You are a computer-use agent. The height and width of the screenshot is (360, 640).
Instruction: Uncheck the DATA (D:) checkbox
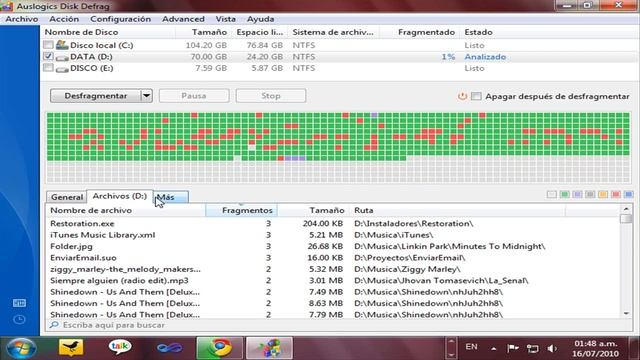[x=48, y=56]
